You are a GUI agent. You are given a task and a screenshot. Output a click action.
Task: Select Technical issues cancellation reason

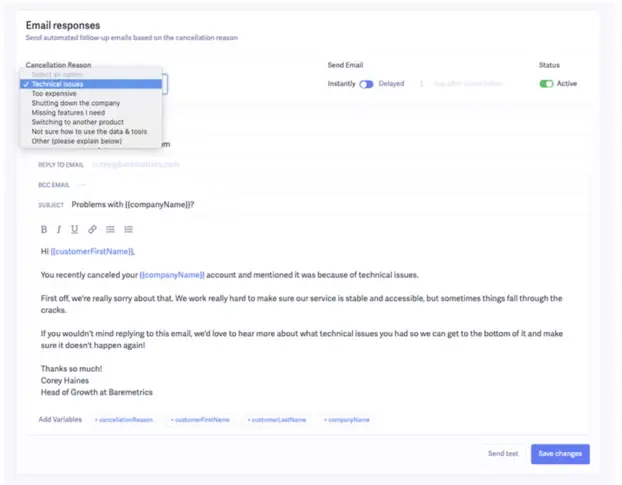[x=91, y=84]
